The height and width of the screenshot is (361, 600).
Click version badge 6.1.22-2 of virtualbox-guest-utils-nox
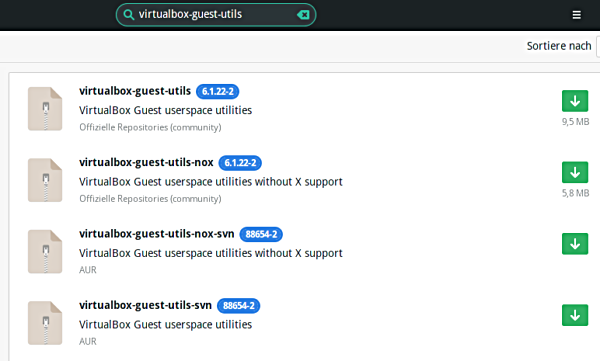(x=240, y=163)
